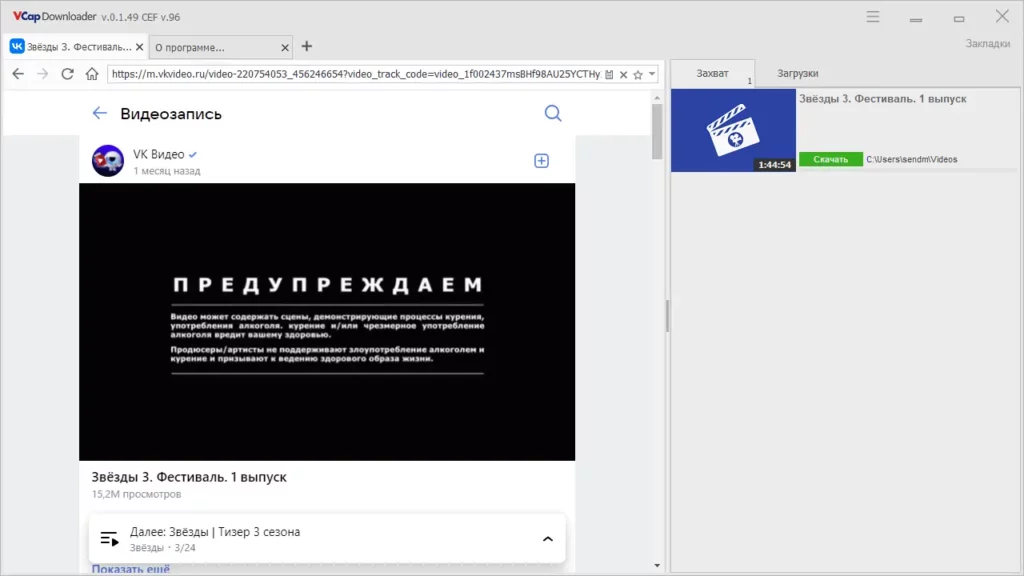Open captured video clapperboard thumbnail
This screenshot has width=1024, height=576.
(x=733, y=130)
